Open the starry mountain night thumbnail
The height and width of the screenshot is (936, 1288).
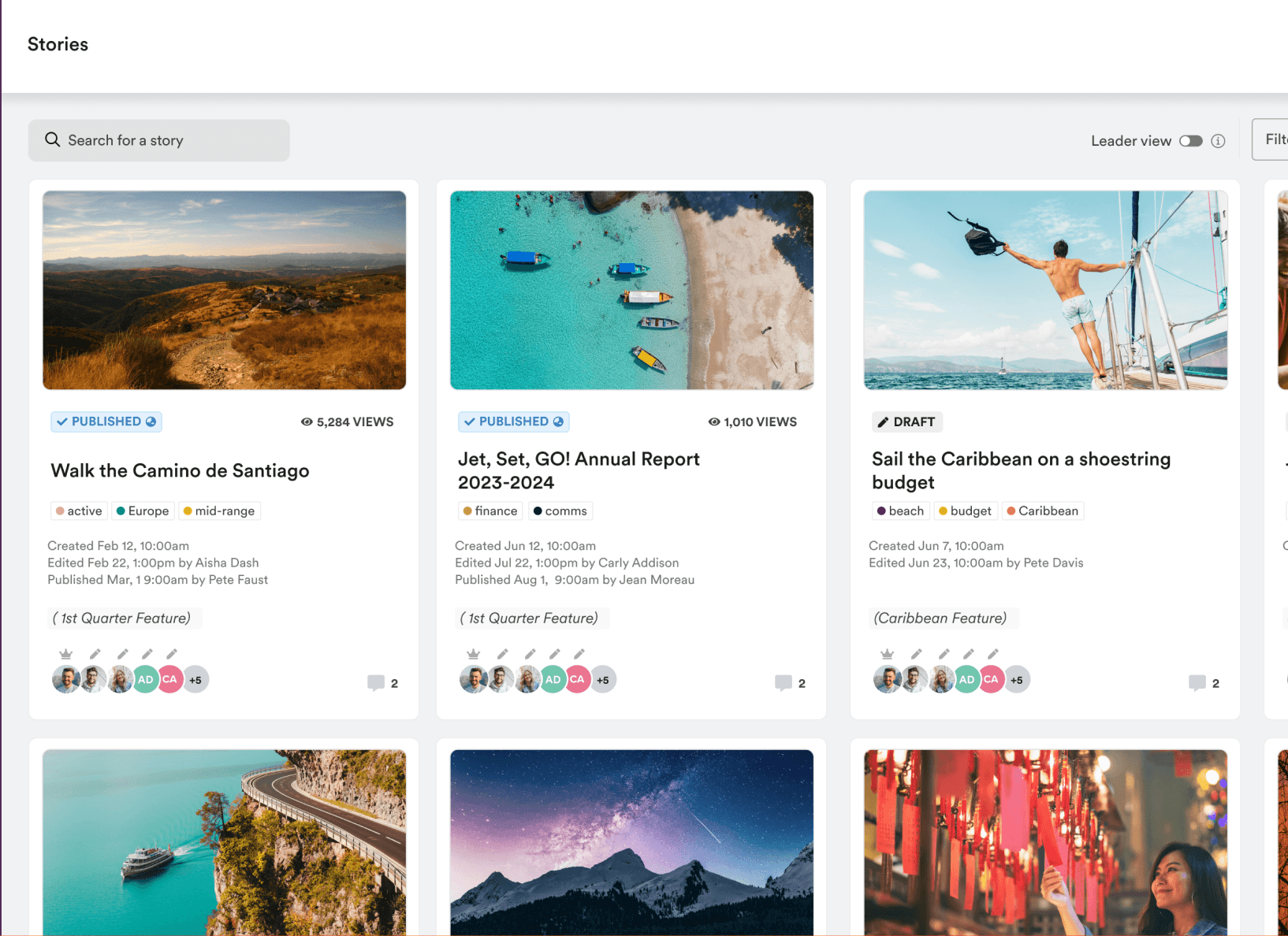pyautogui.click(x=631, y=842)
